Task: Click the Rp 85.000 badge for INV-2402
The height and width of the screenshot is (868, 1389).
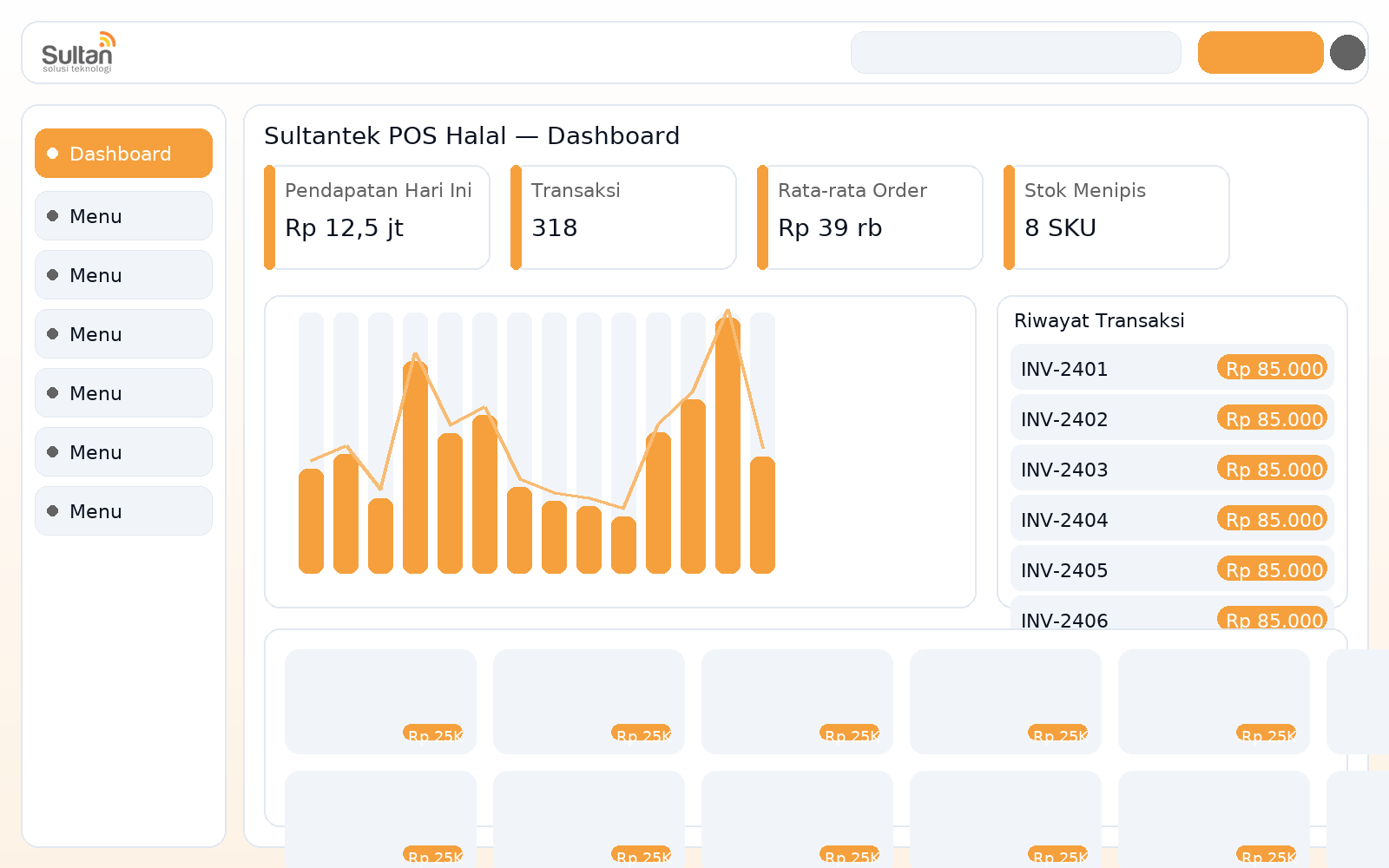Action: click(x=1273, y=418)
